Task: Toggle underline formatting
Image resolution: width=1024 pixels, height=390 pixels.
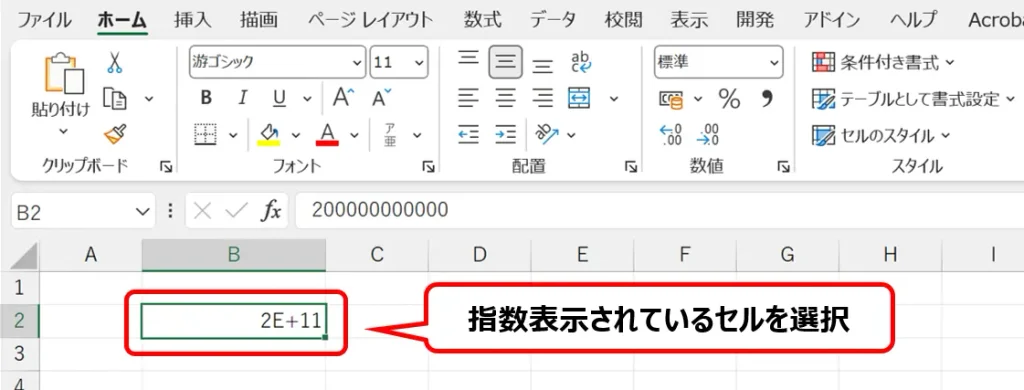Action: coord(280,99)
